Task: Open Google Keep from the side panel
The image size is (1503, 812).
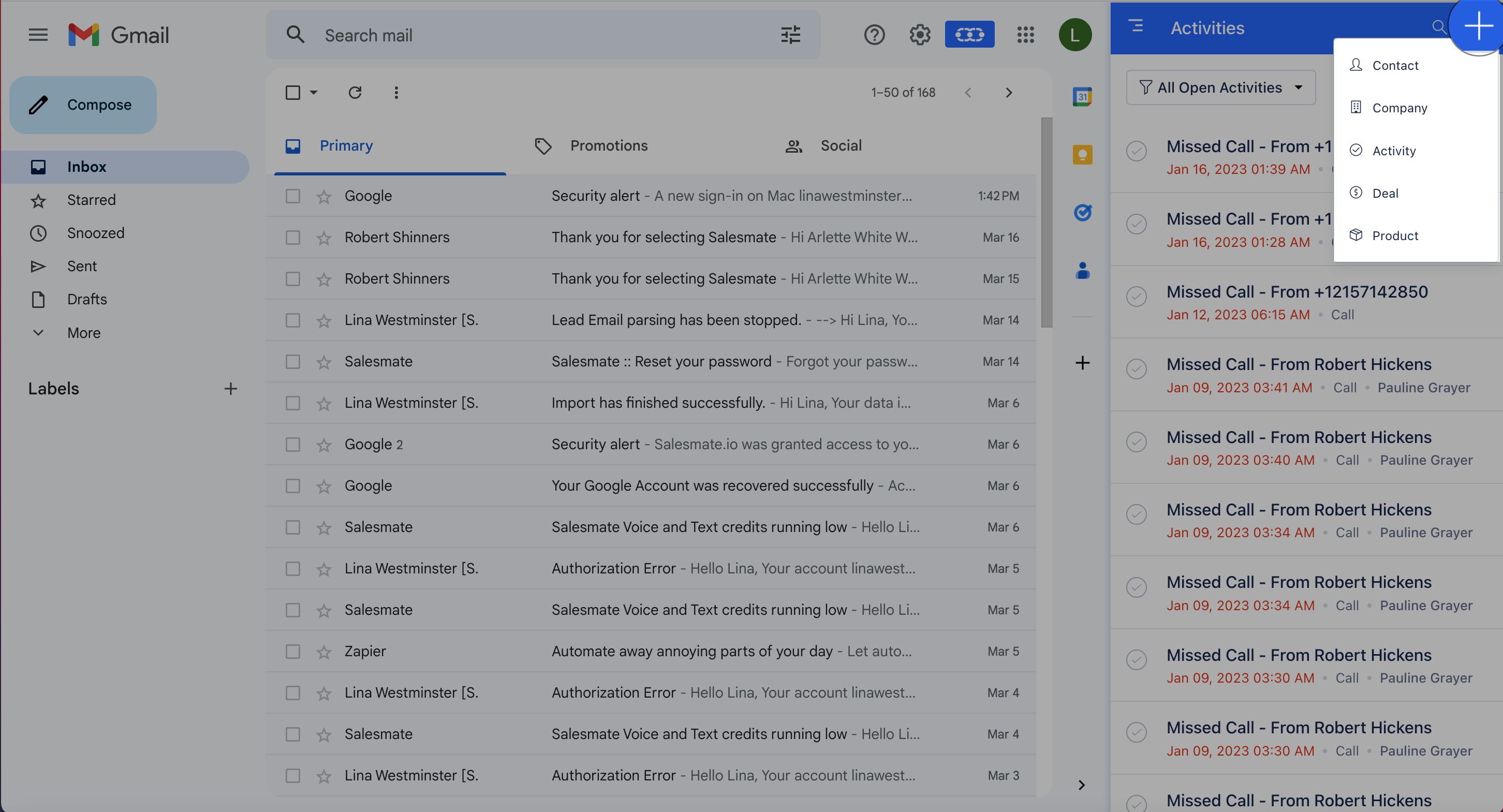Action: click(x=1082, y=154)
